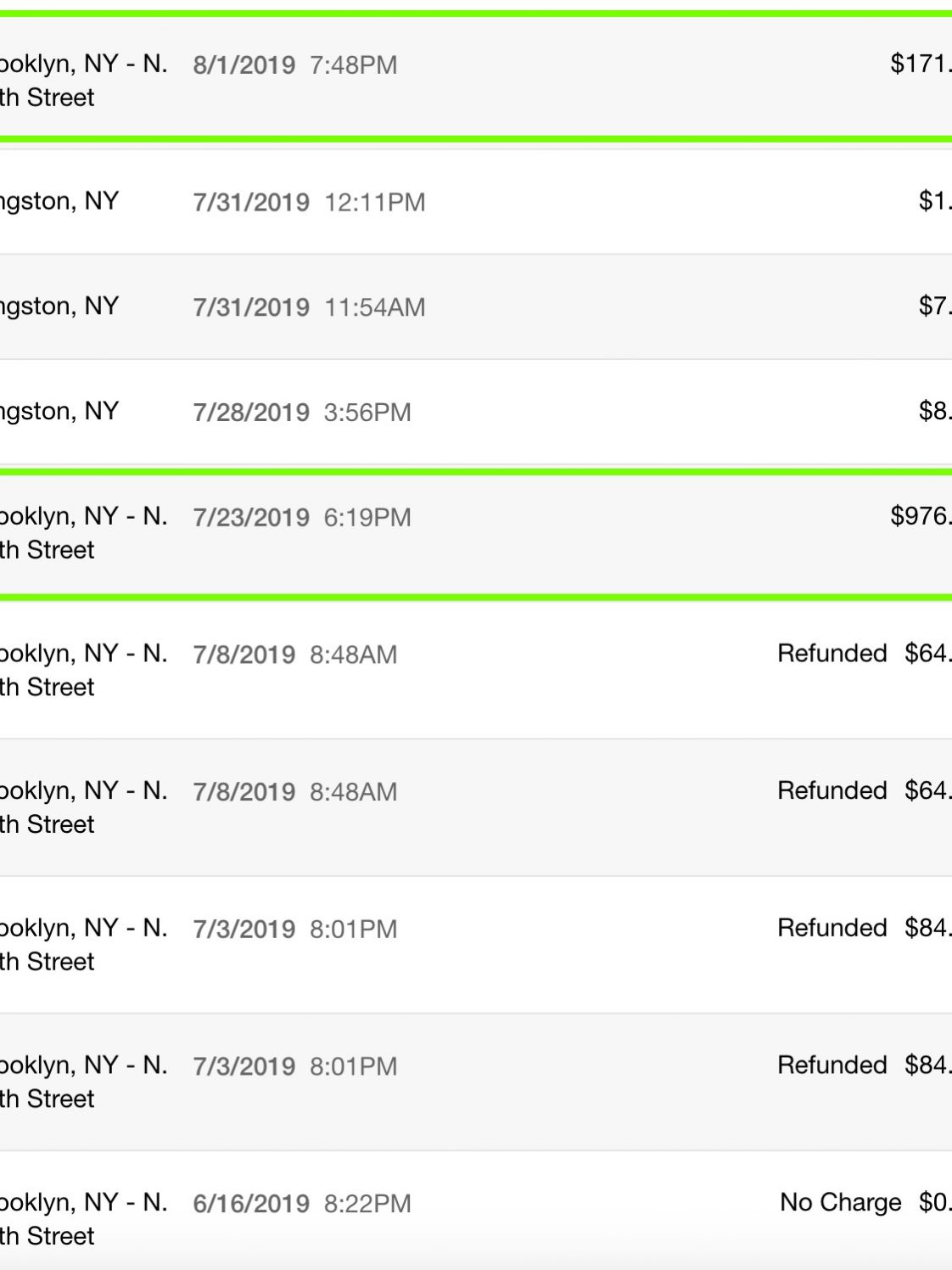Click the Kingston, NY location on 7/31 12:11PM
The image size is (952, 1270).
59,201
